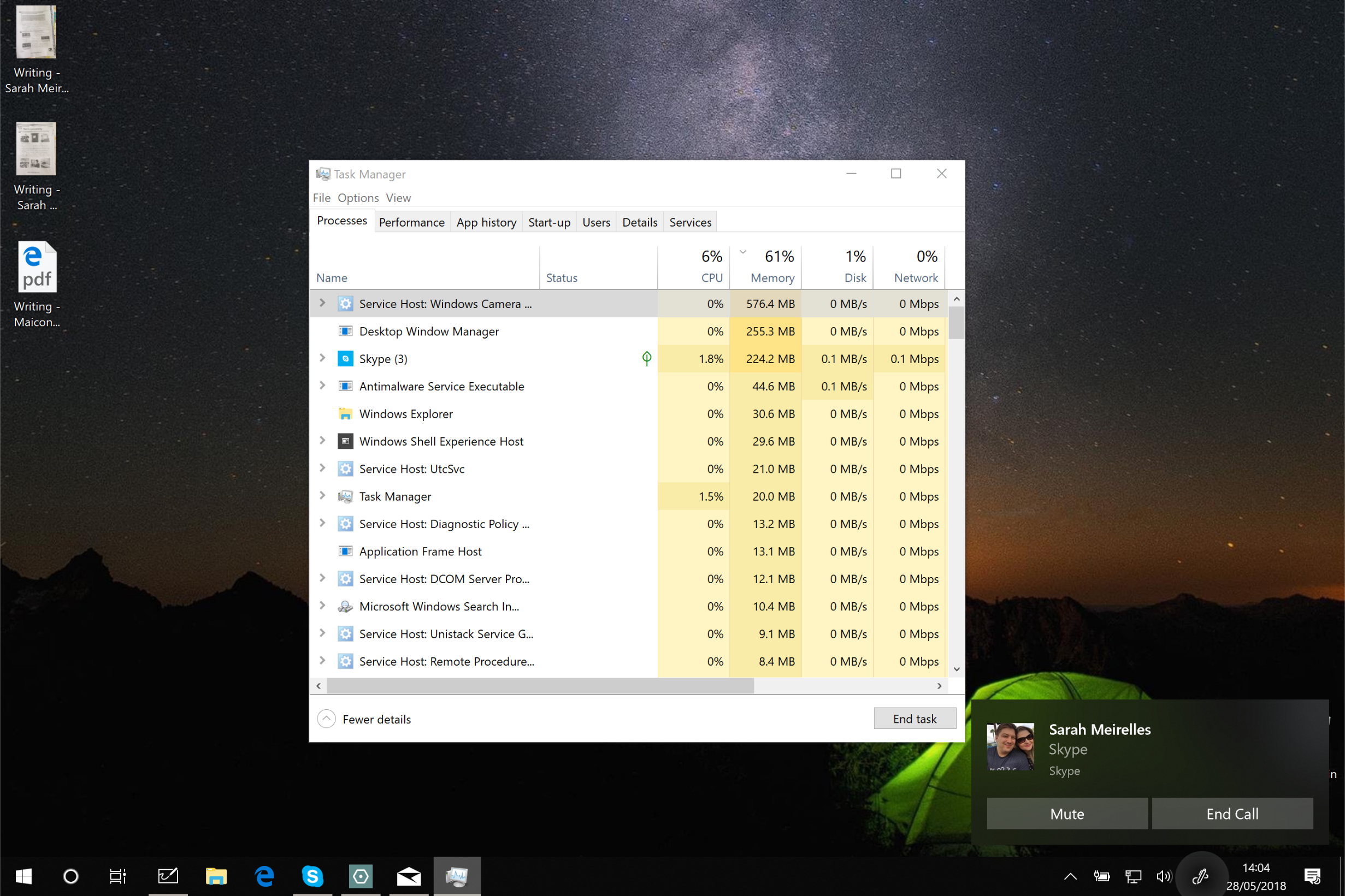
Task: Open the Mail app in the taskbar
Action: click(408, 875)
